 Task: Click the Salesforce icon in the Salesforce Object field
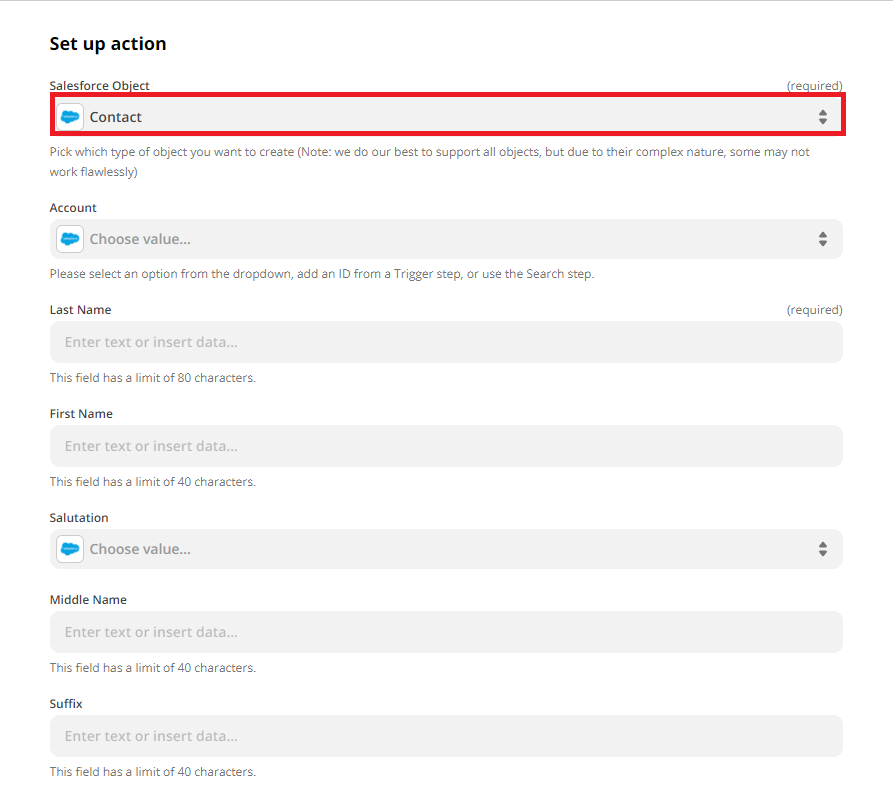pos(70,117)
